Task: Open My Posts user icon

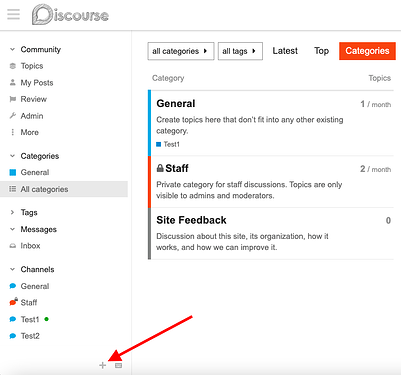Action: pyautogui.click(x=13, y=82)
